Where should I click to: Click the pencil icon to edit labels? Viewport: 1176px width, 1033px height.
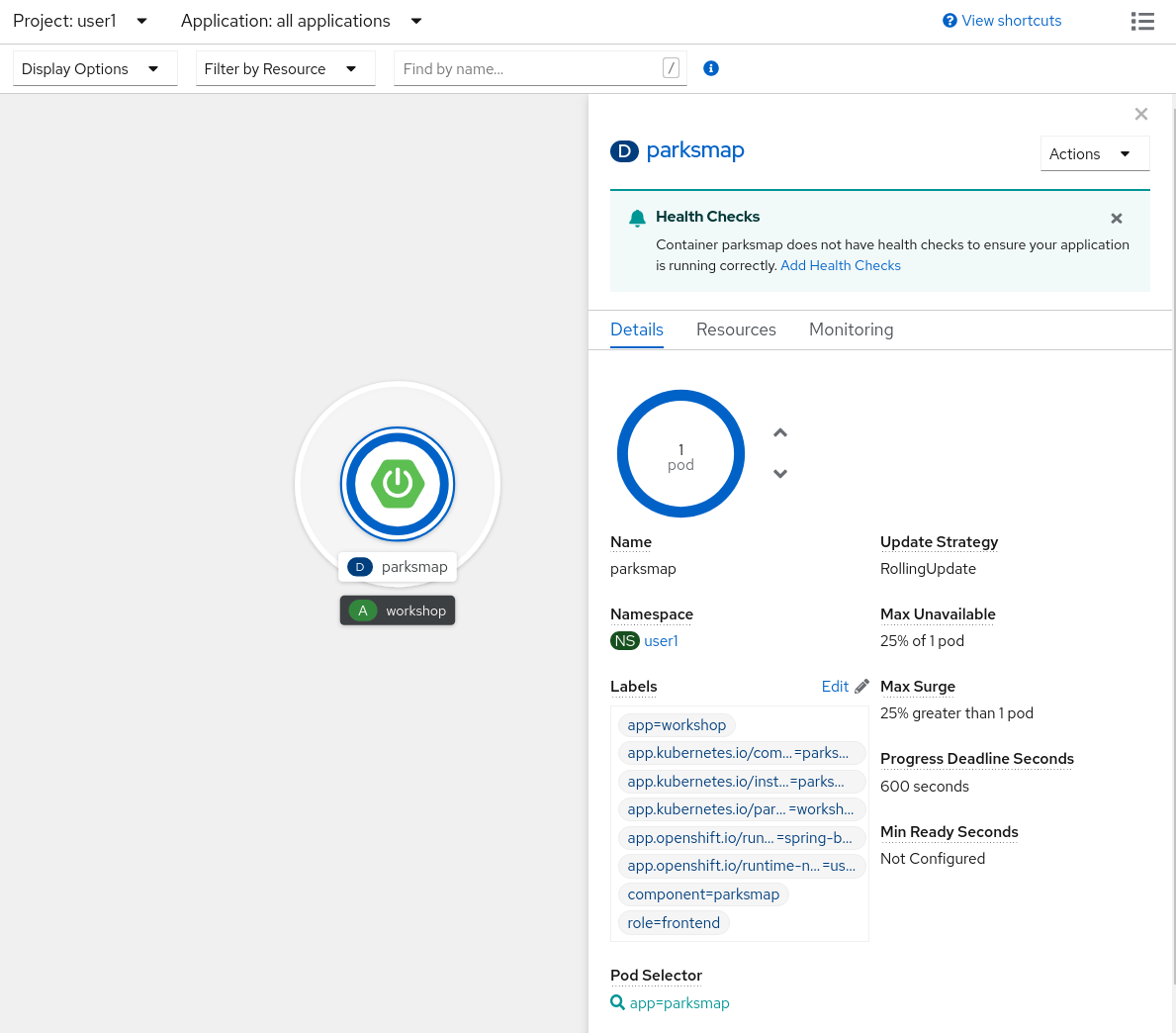(861, 687)
